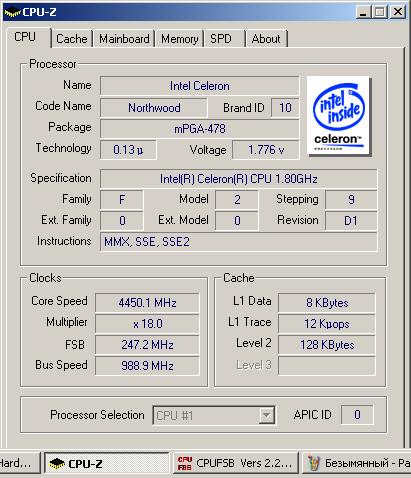Click the Intel Inside Celeron logo

point(338,116)
